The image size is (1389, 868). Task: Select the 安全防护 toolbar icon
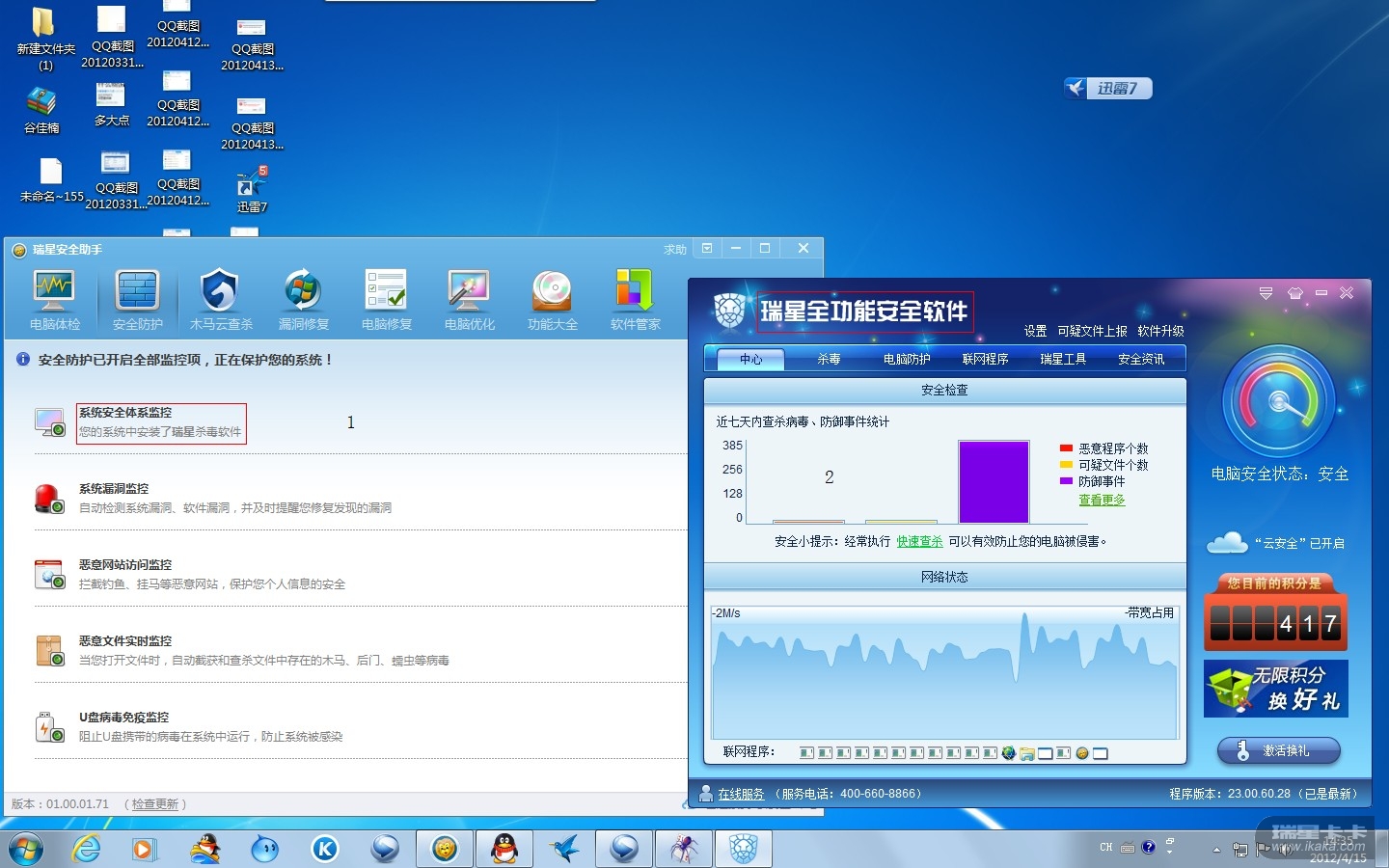(x=137, y=300)
